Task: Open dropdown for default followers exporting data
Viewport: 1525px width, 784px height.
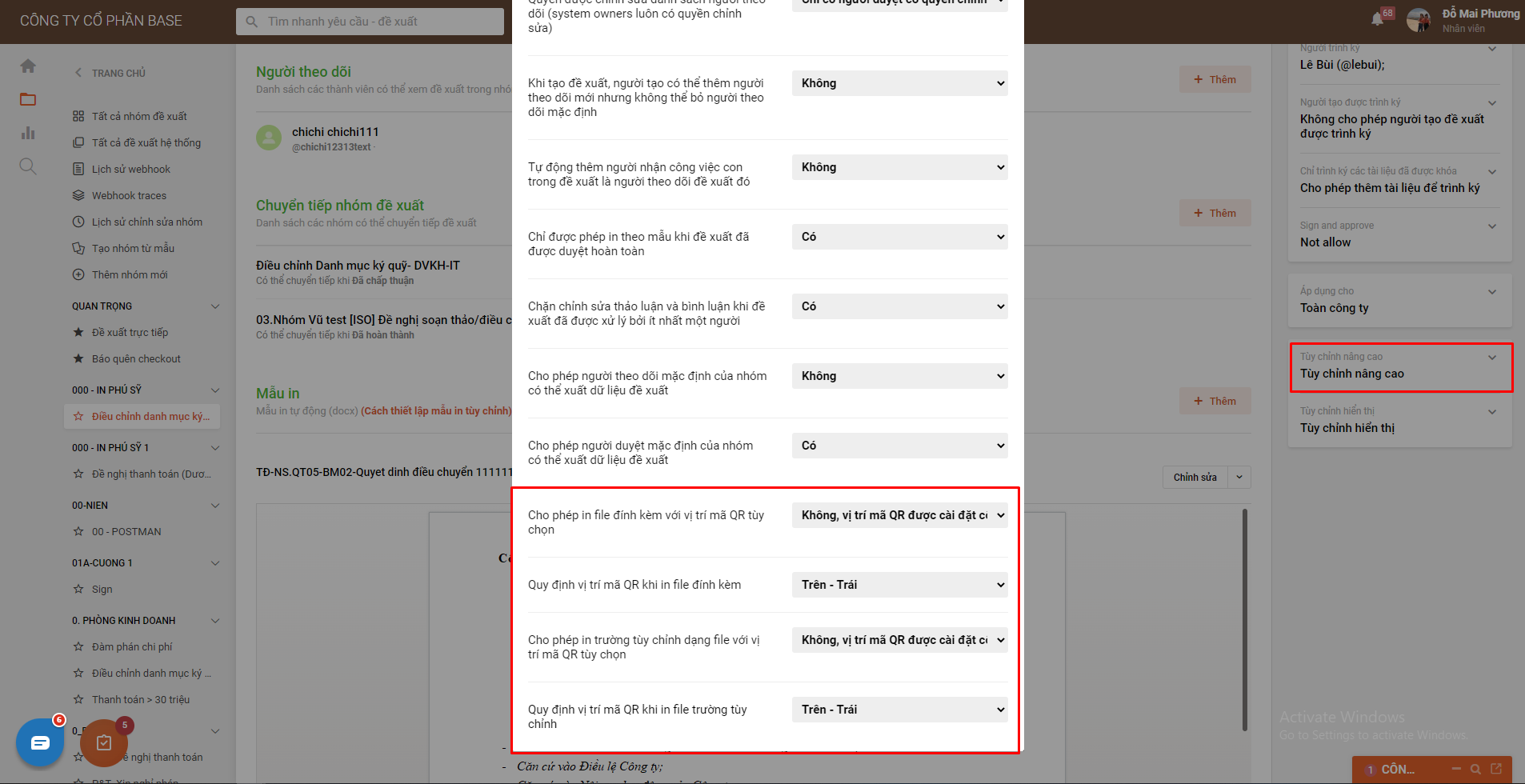Action: coord(899,376)
